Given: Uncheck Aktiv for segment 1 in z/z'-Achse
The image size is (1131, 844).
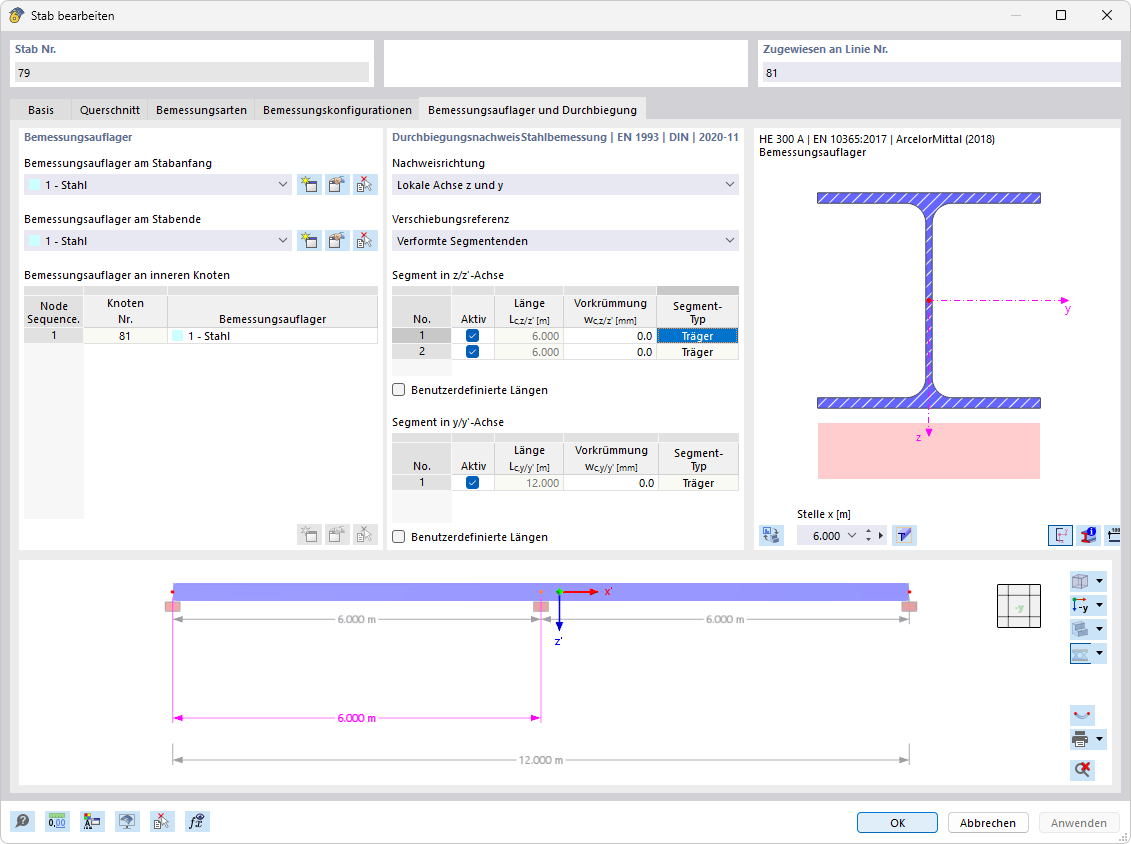Looking at the screenshot, I should point(471,336).
